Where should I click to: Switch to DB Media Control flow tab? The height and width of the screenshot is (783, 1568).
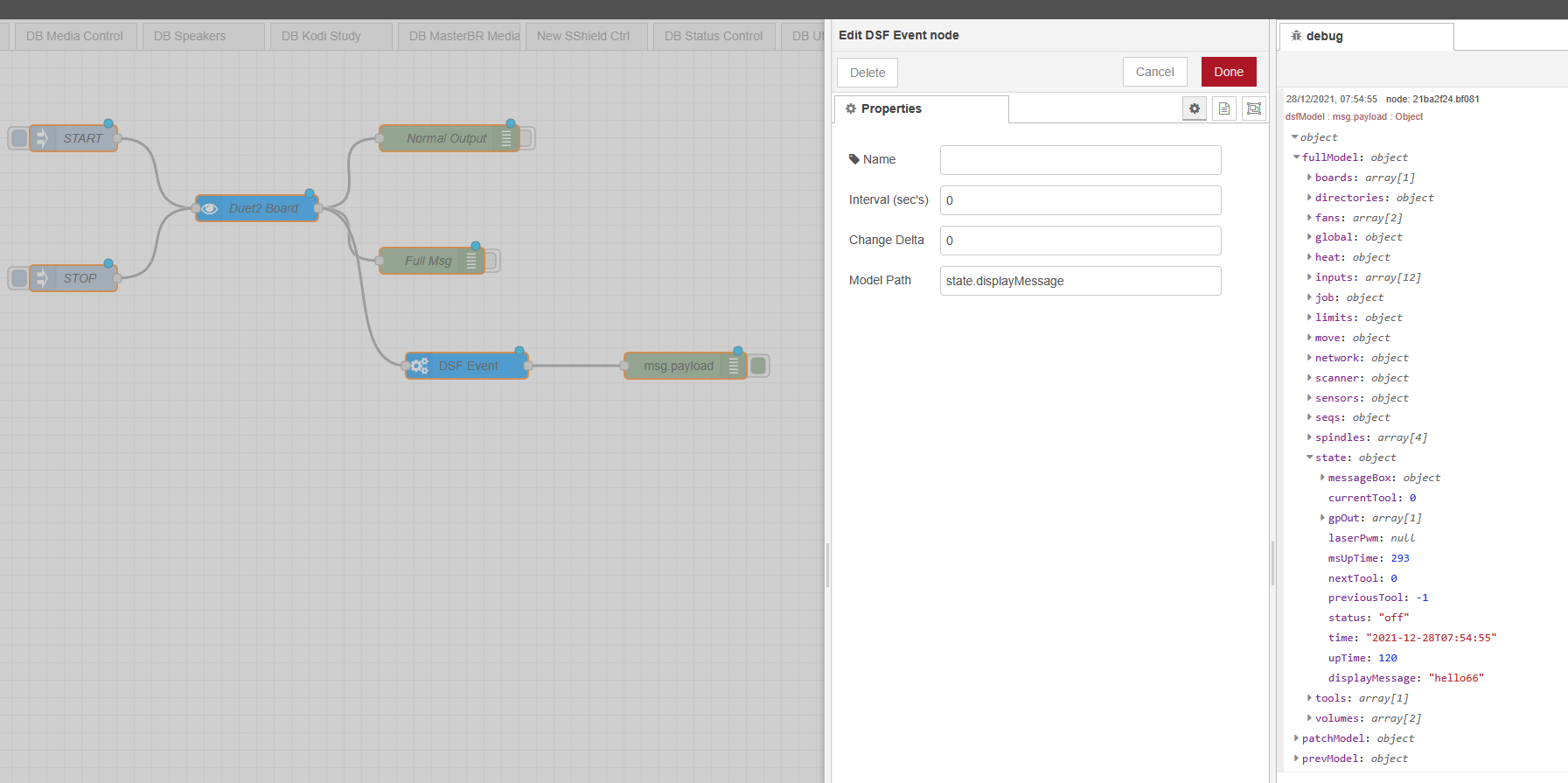point(74,36)
